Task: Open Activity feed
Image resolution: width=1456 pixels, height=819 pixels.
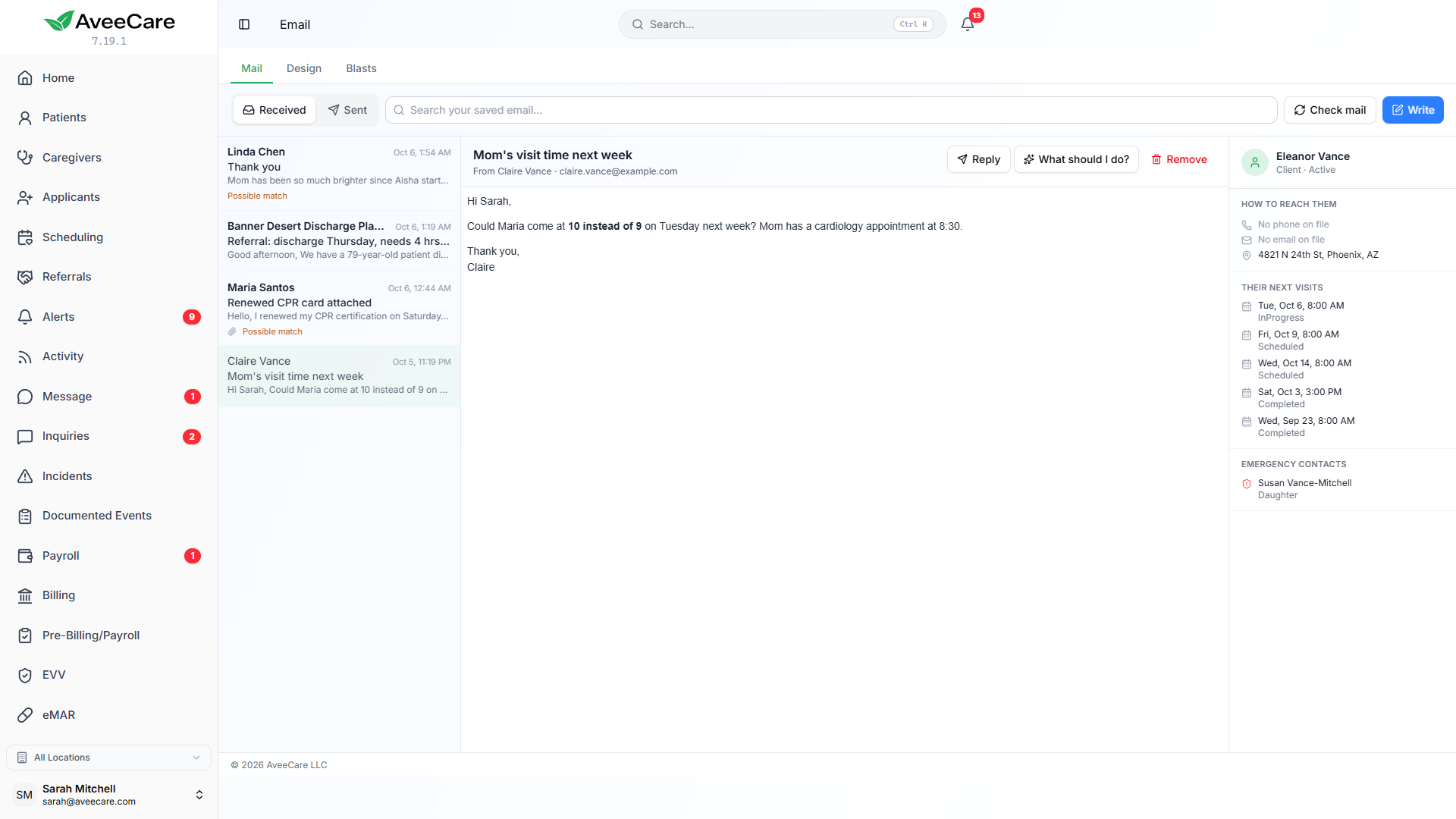Action: pyautogui.click(x=108, y=356)
